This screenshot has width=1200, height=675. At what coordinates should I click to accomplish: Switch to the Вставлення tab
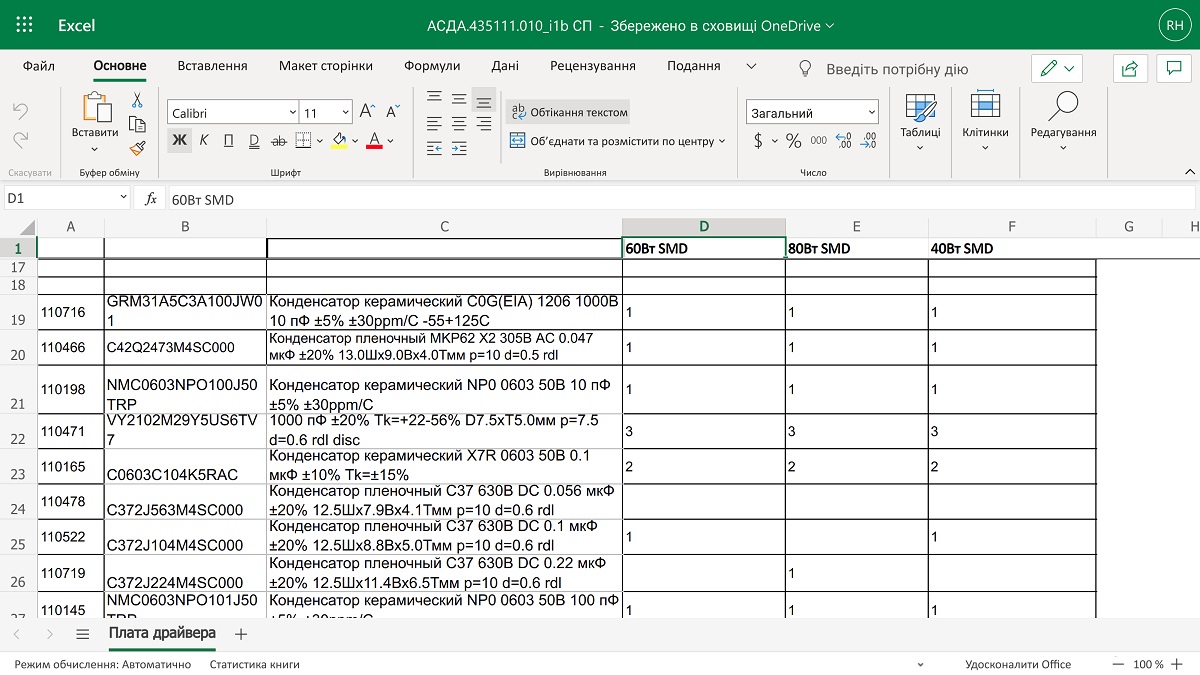tap(212, 66)
